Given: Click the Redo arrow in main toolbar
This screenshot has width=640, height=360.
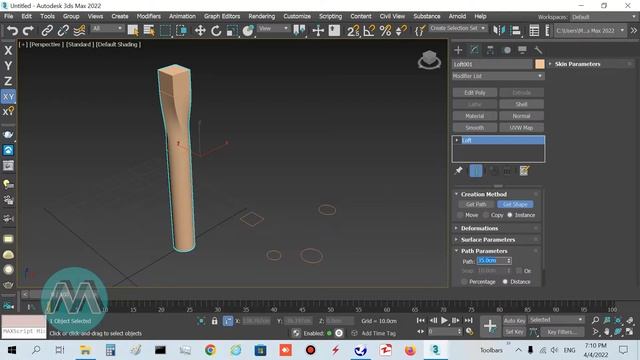Looking at the screenshot, I should click(x=28, y=31).
